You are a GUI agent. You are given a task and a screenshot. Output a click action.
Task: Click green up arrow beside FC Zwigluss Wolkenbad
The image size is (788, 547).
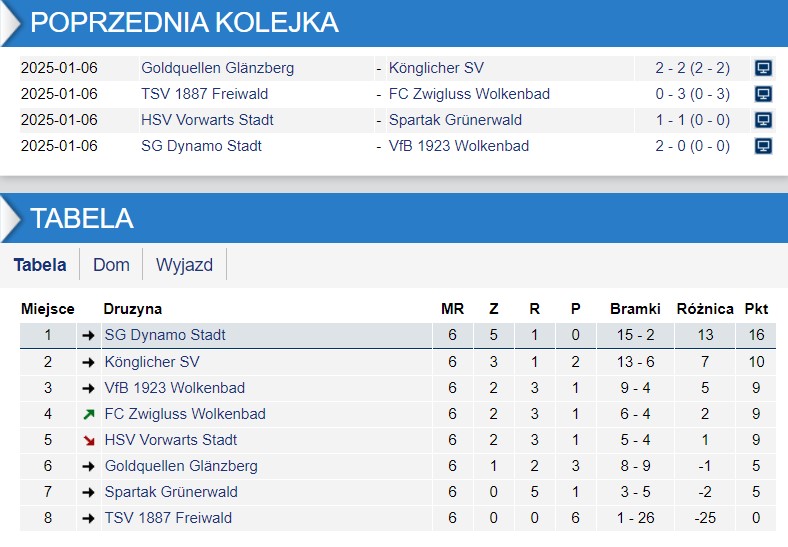(x=89, y=414)
